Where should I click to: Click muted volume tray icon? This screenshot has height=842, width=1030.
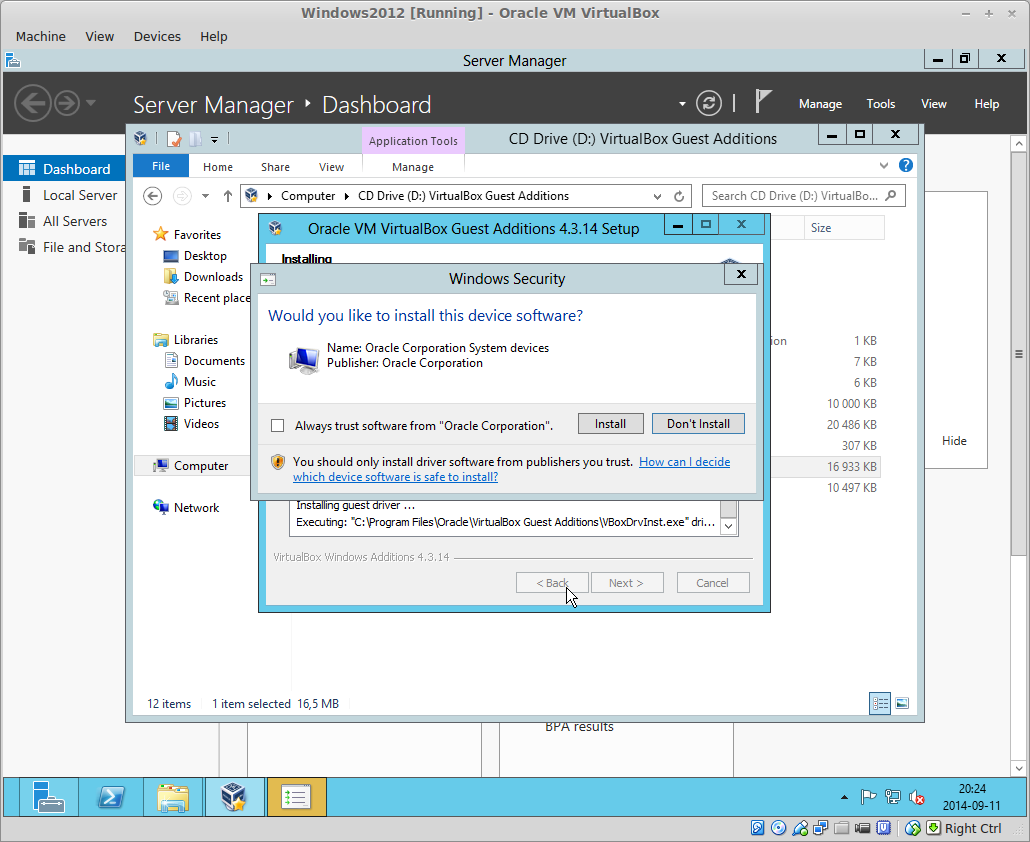pos(916,797)
